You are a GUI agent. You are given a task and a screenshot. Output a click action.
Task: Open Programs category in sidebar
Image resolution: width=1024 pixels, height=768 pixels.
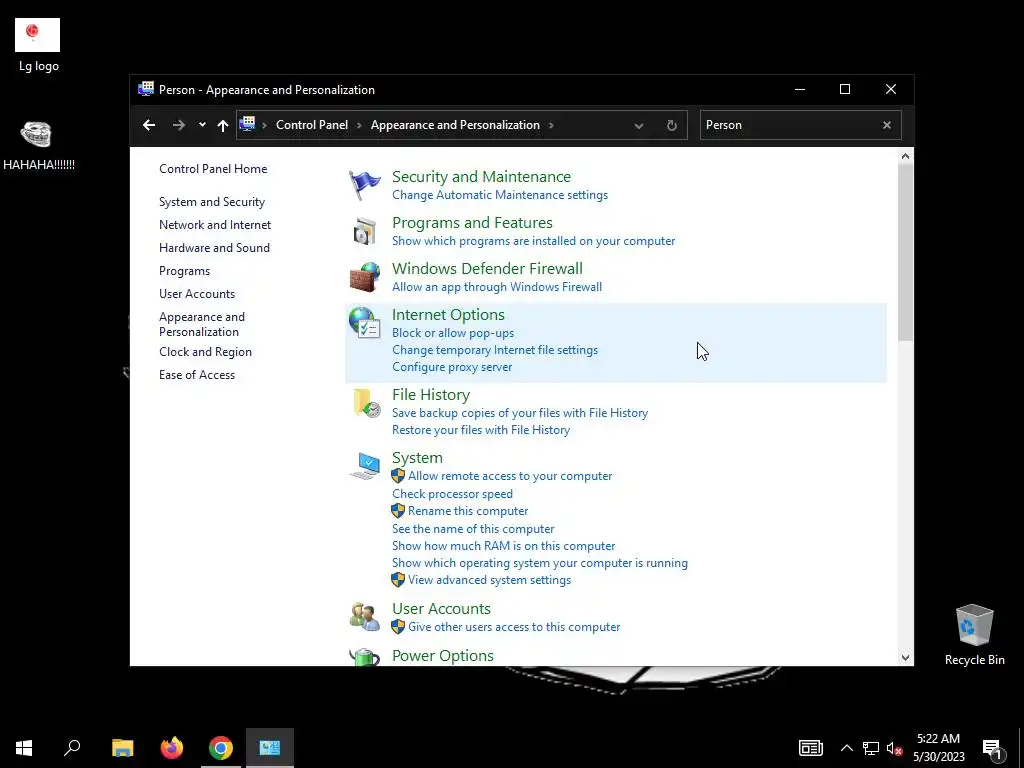click(184, 270)
